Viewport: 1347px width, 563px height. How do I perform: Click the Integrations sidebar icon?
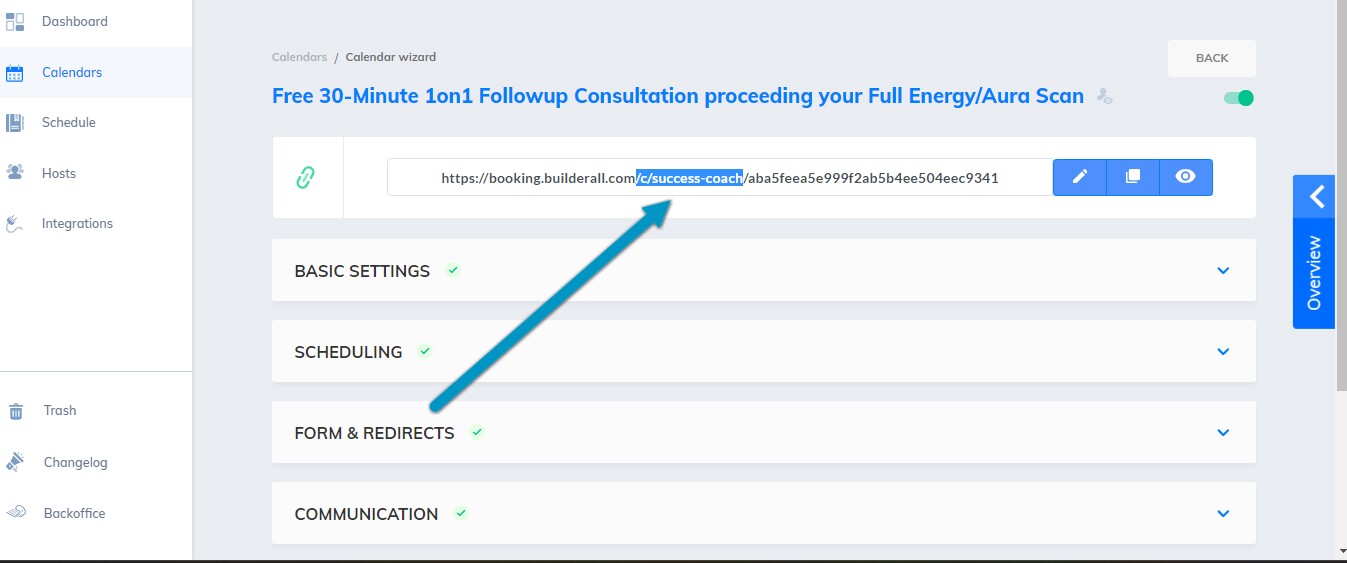16,223
